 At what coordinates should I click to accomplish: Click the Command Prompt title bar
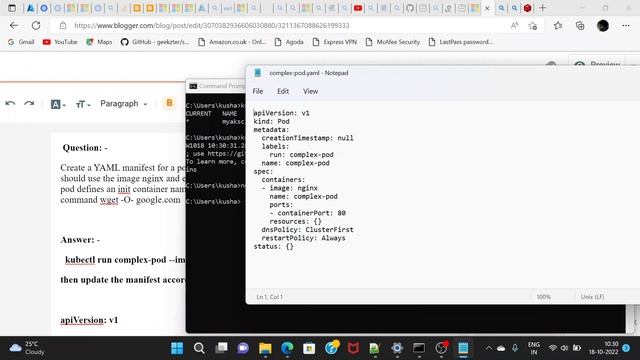(x=216, y=86)
